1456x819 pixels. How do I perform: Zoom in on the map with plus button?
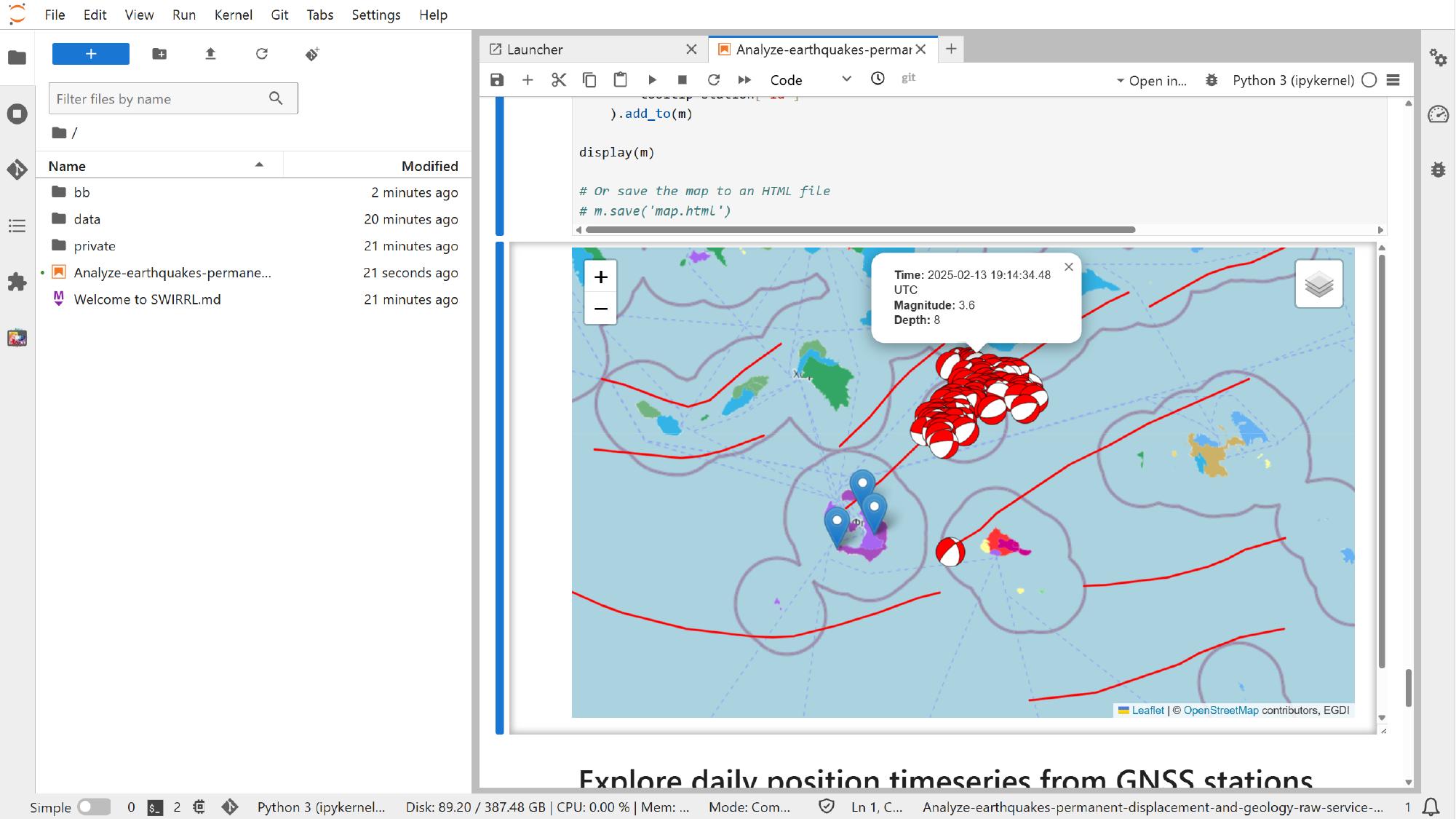coord(601,277)
